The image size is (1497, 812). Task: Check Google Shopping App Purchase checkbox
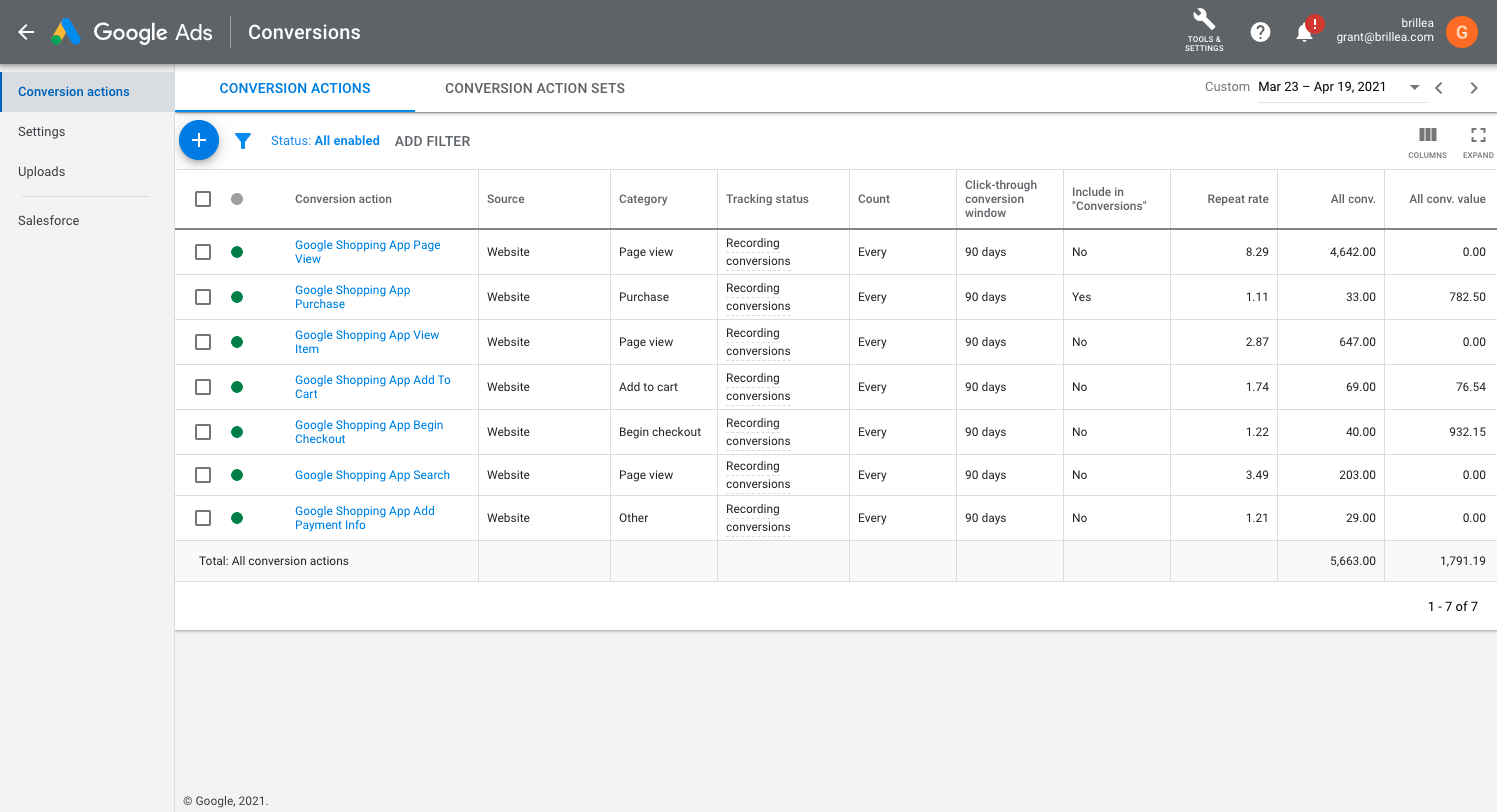click(x=203, y=297)
